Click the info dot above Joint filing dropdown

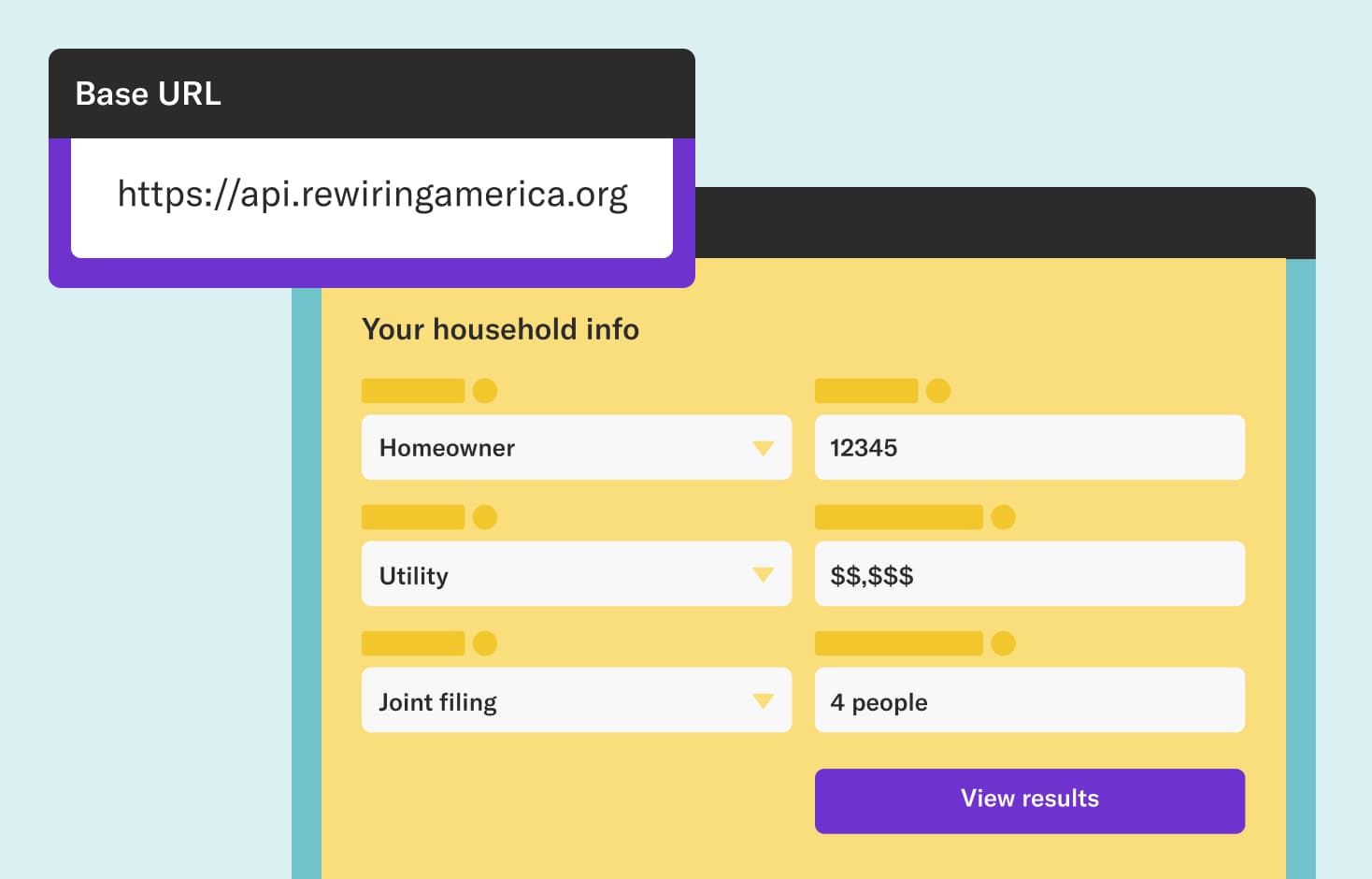coord(485,642)
